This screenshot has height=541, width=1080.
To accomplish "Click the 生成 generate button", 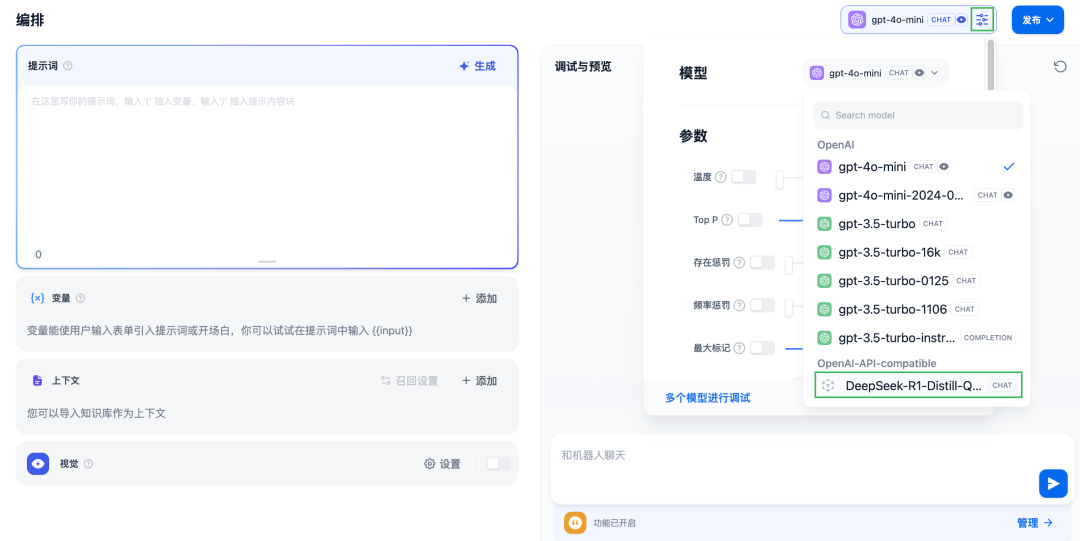I will point(477,66).
